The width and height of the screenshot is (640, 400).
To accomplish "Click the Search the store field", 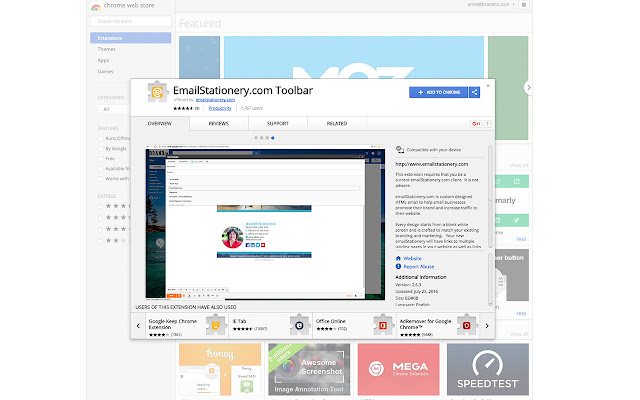I will (131, 21).
